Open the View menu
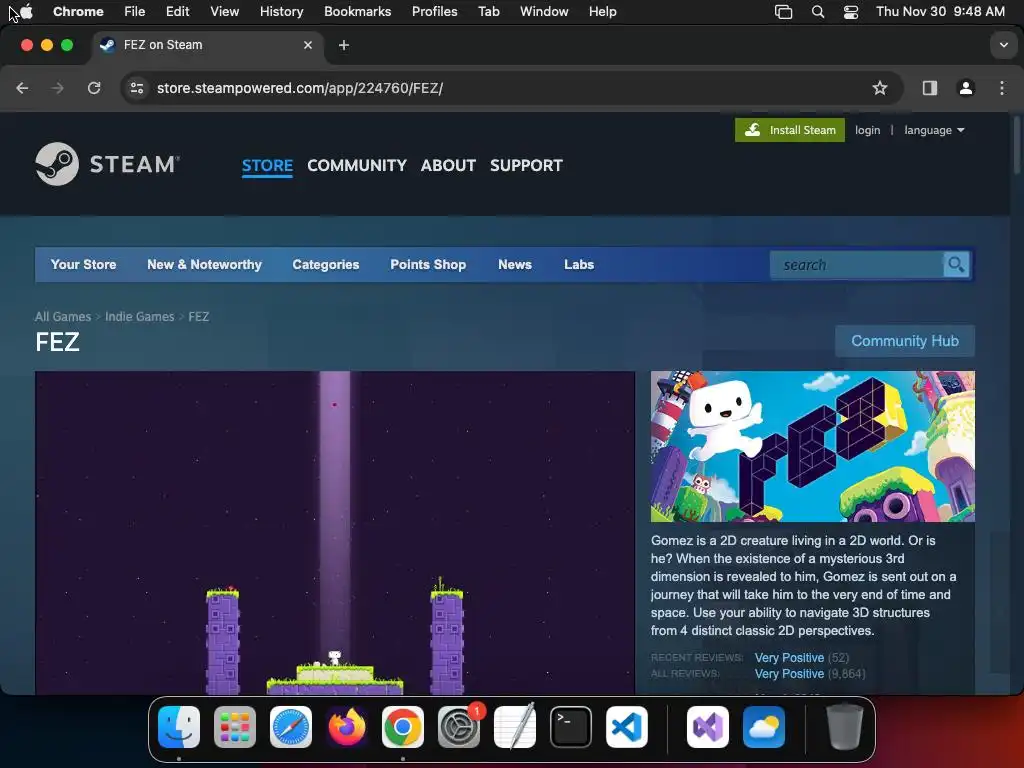1024x768 pixels. 225,12
